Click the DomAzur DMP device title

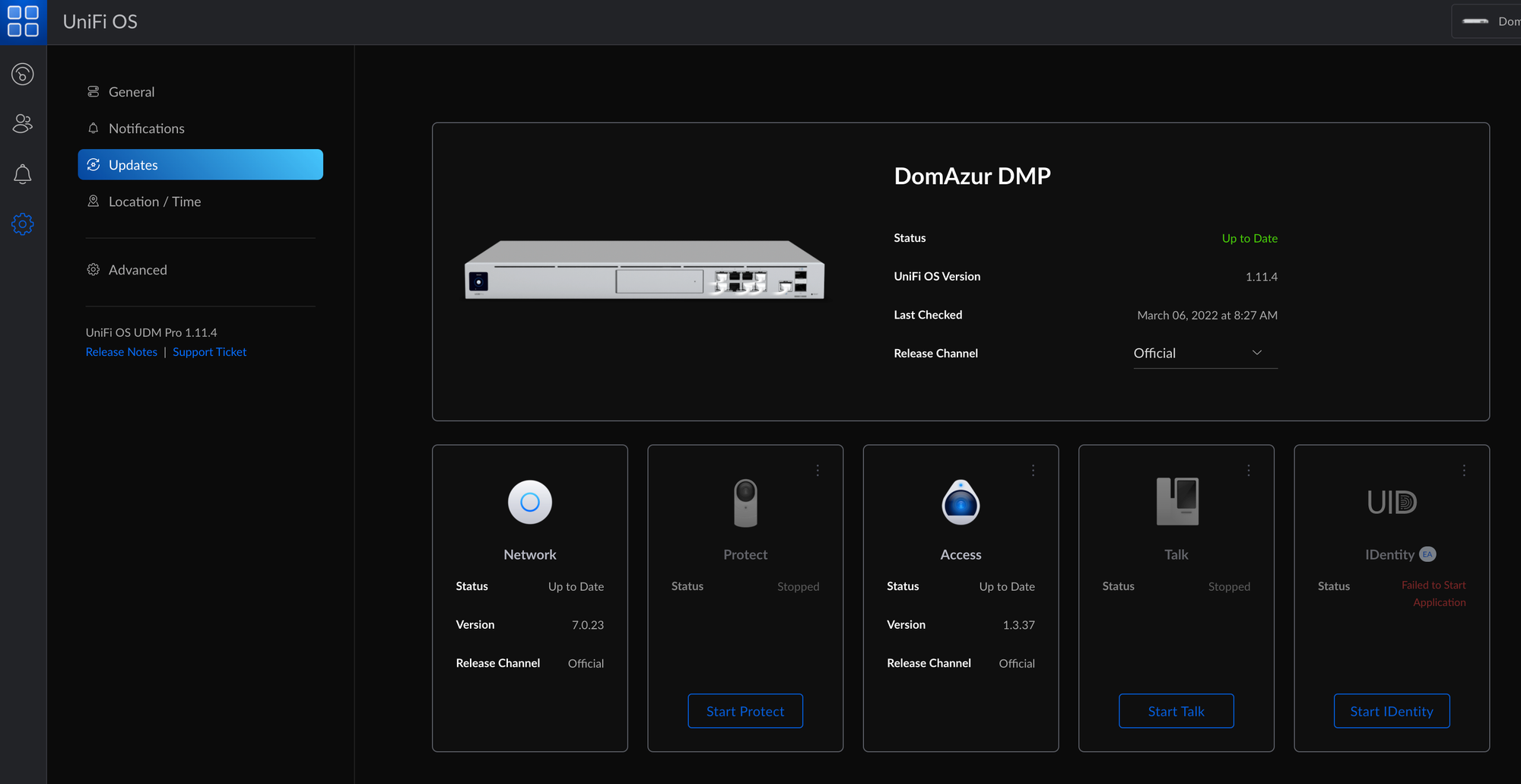[x=972, y=176]
